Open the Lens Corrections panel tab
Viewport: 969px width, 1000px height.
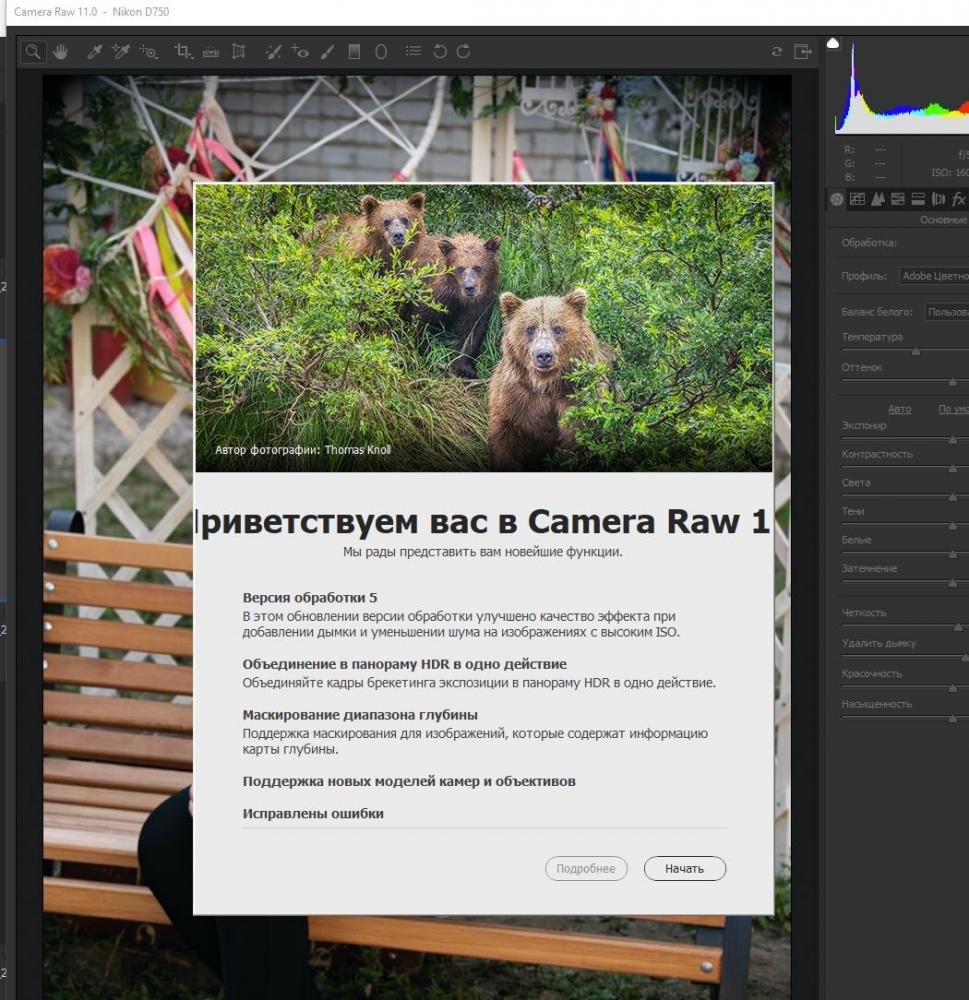[x=938, y=200]
